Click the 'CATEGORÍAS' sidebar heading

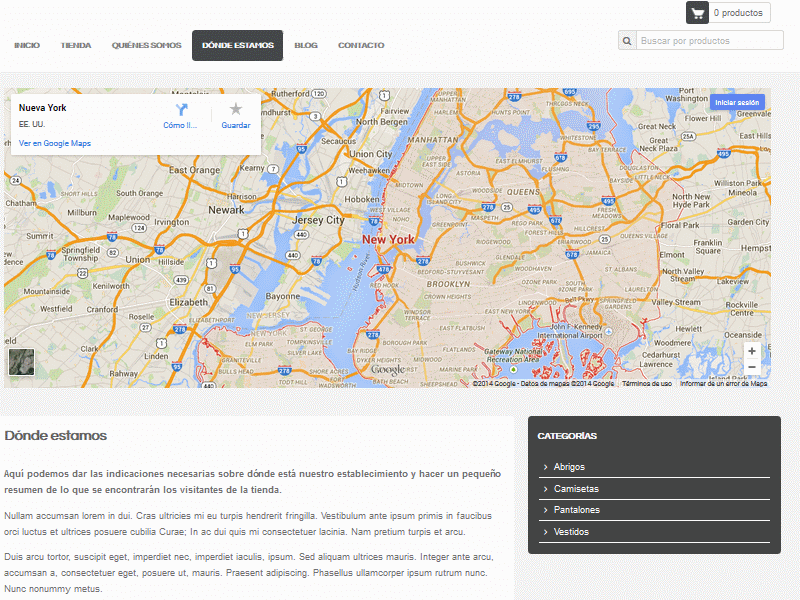click(567, 436)
